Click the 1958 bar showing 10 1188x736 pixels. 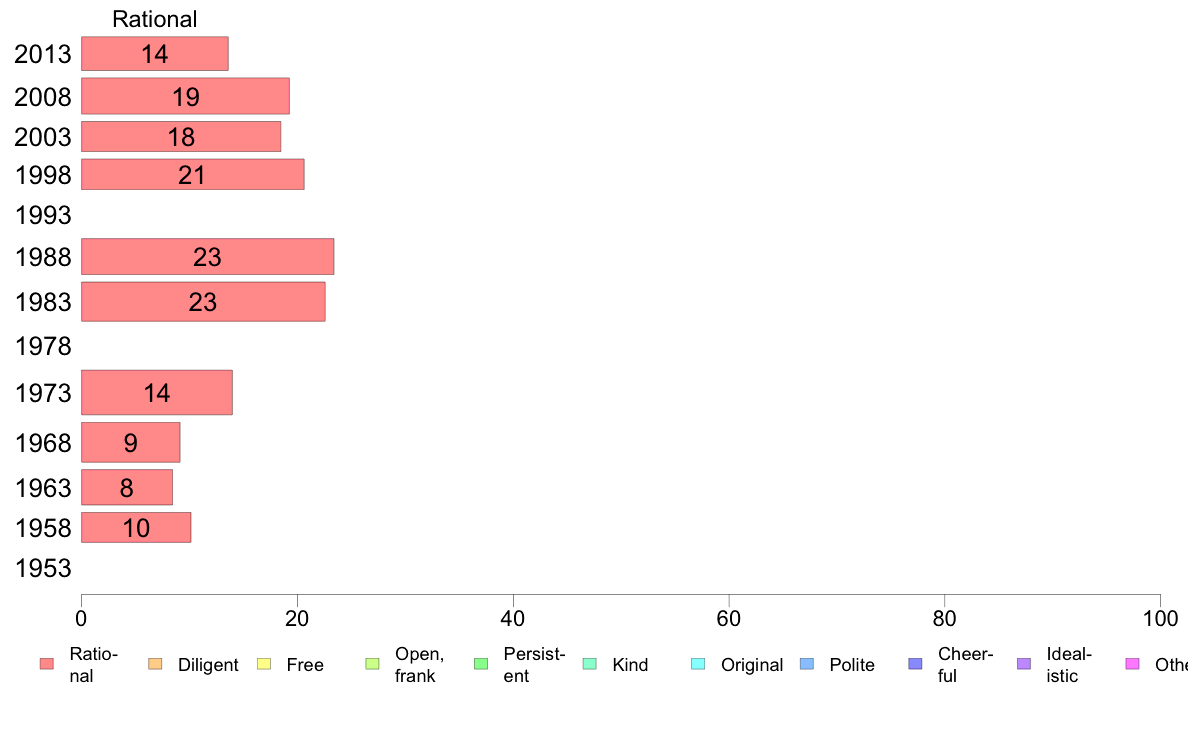pyautogui.click(x=136, y=528)
